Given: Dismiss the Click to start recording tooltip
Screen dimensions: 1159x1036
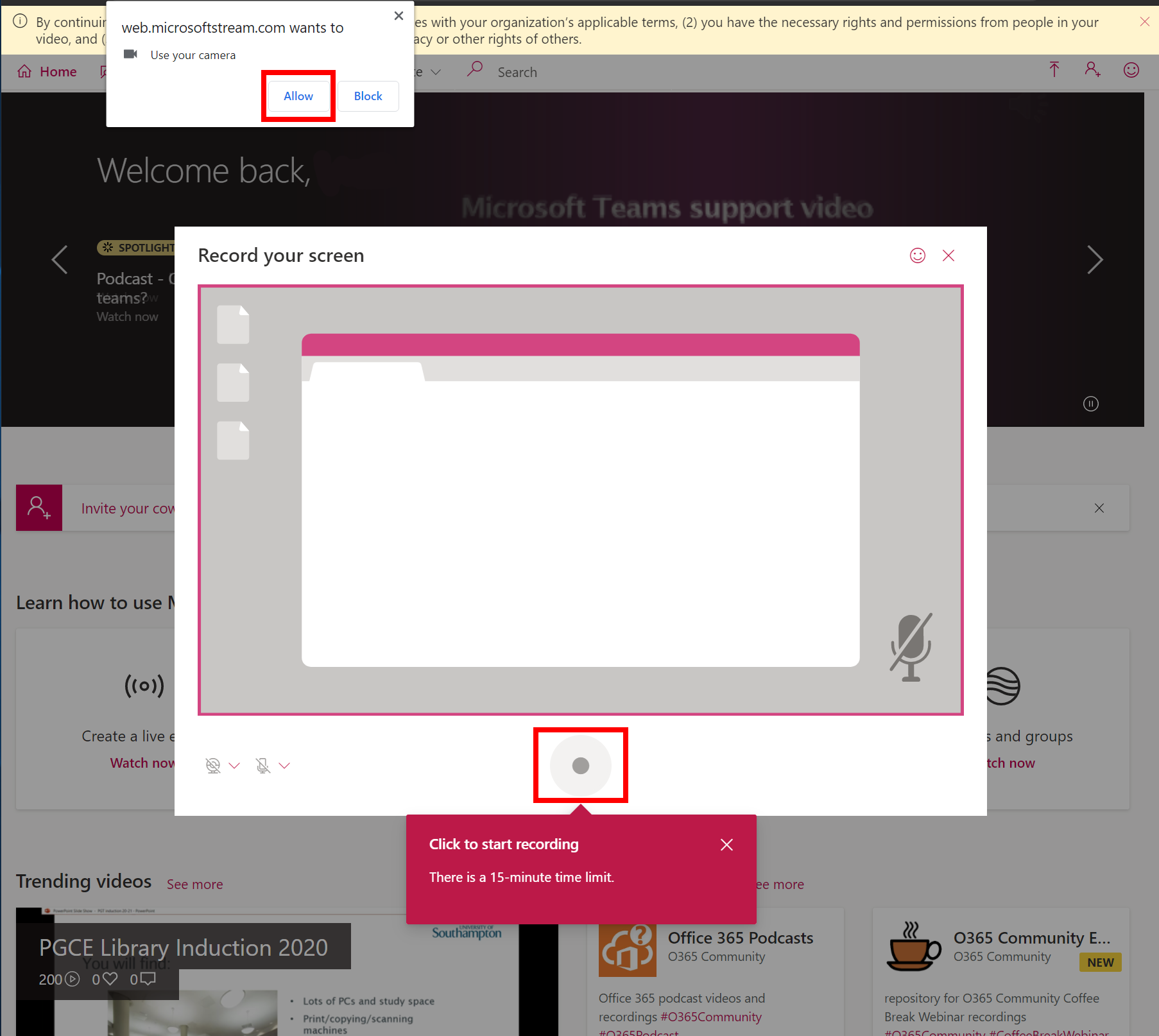Looking at the screenshot, I should pos(726,845).
